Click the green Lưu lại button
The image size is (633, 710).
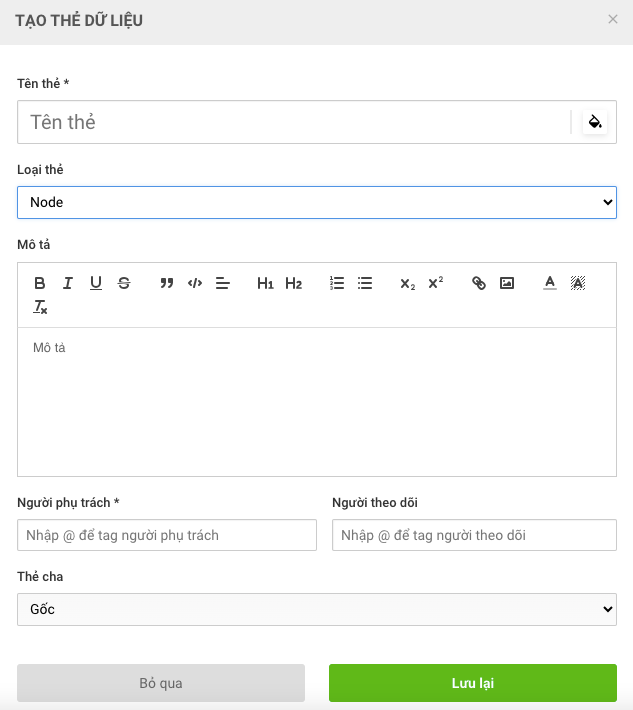tap(473, 683)
